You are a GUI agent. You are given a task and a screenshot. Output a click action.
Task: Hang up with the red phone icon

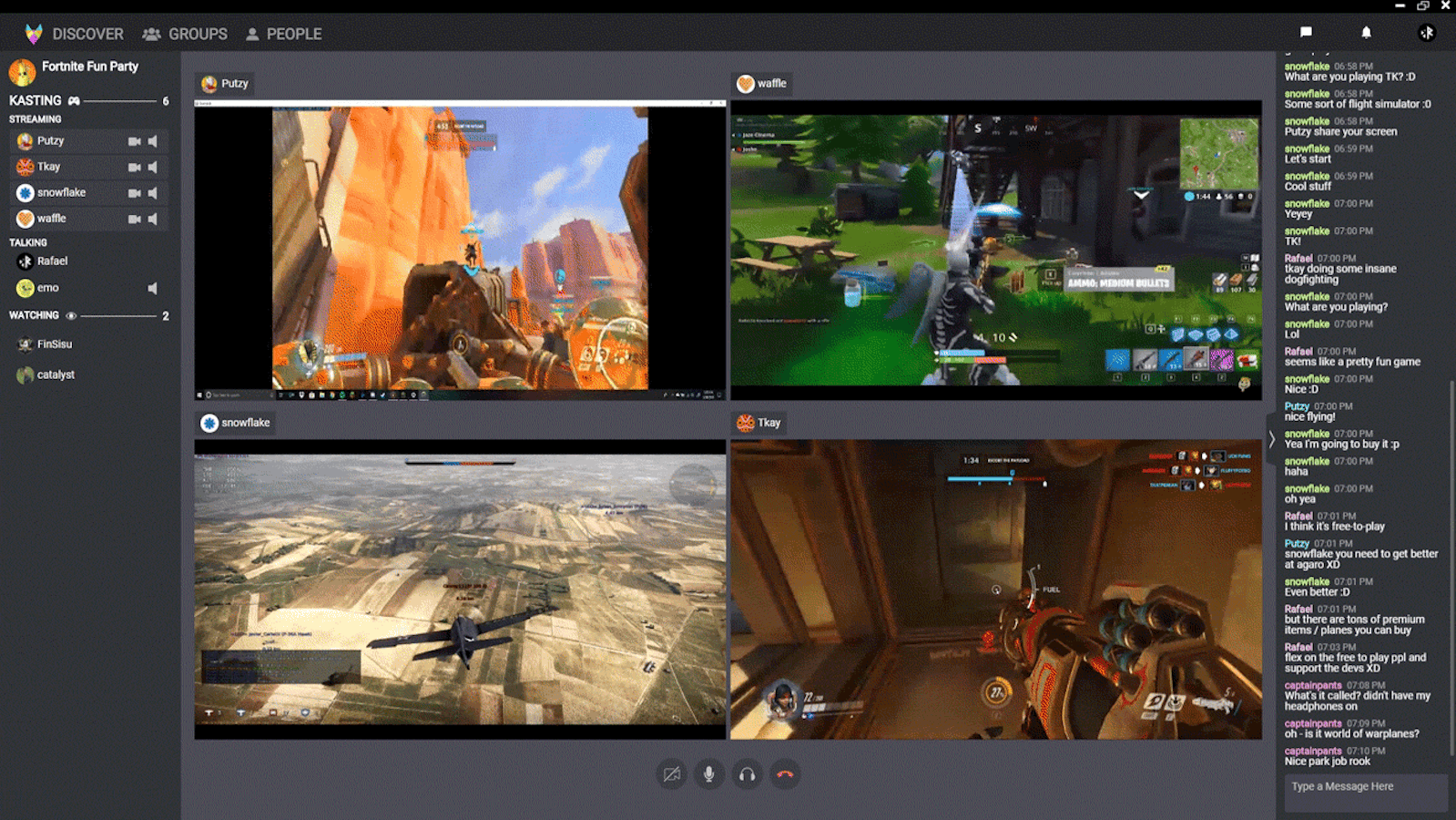click(785, 774)
